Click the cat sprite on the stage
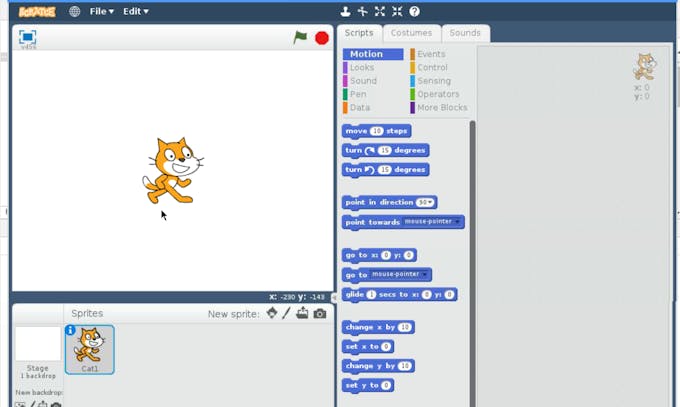 (x=173, y=171)
